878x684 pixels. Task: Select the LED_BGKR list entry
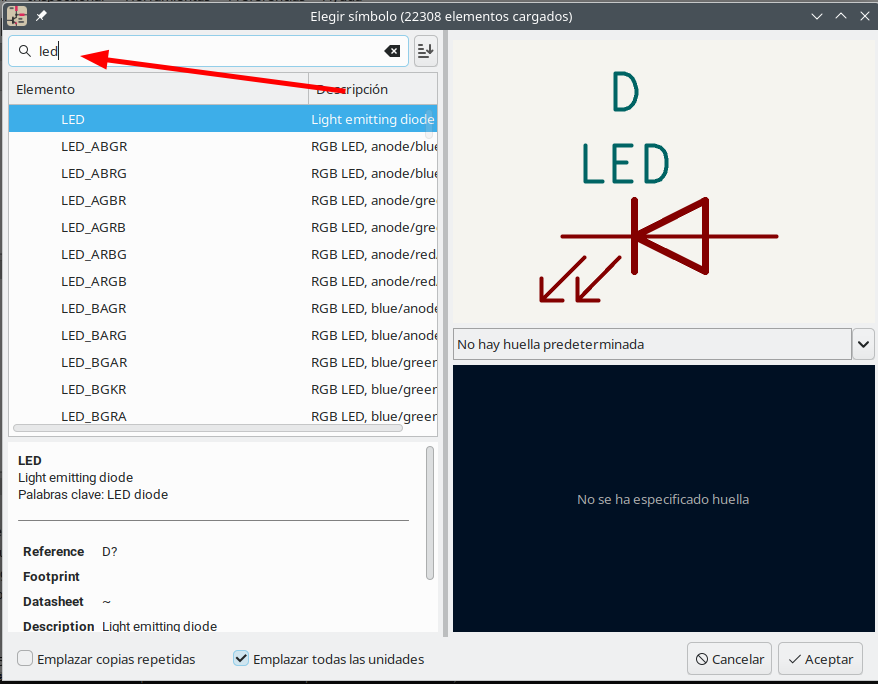(x=94, y=389)
